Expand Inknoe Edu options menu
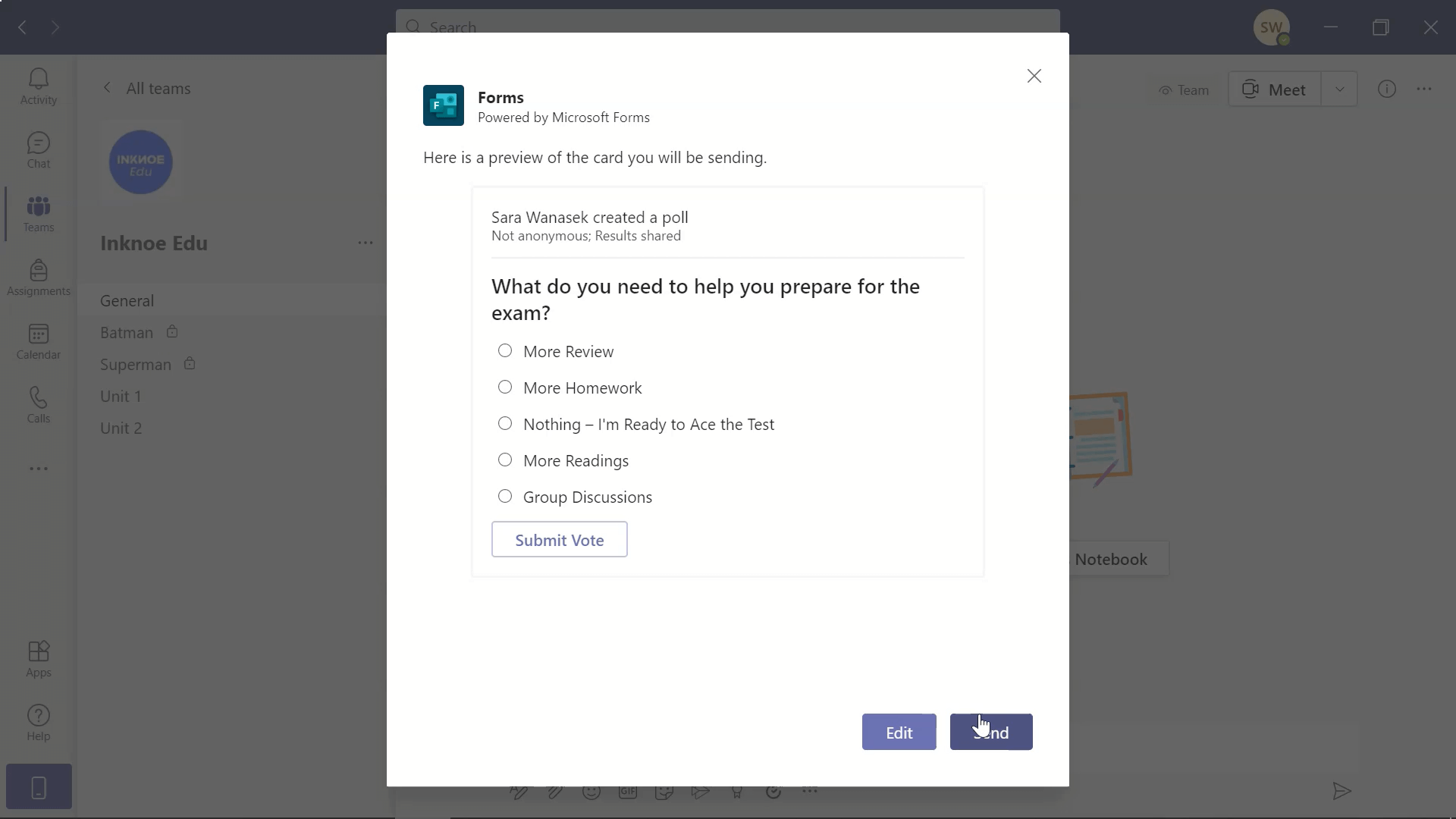1456x819 pixels. [366, 242]
